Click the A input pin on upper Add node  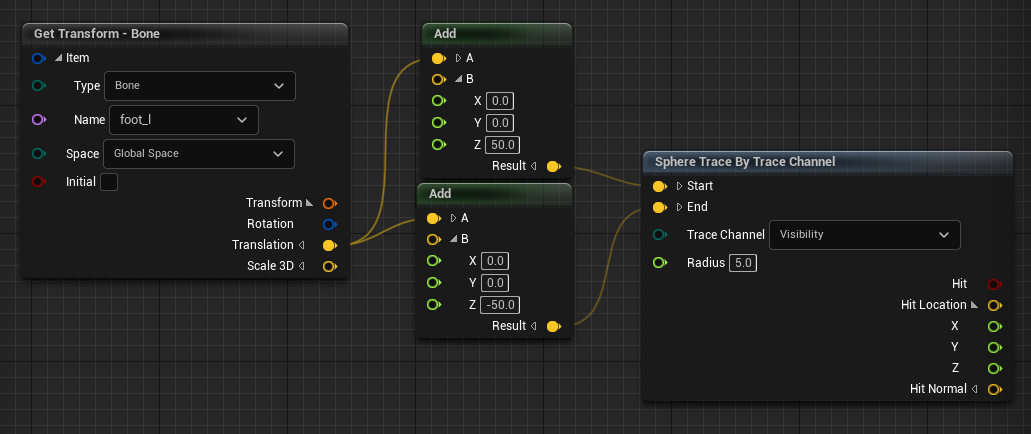(439, 59)
